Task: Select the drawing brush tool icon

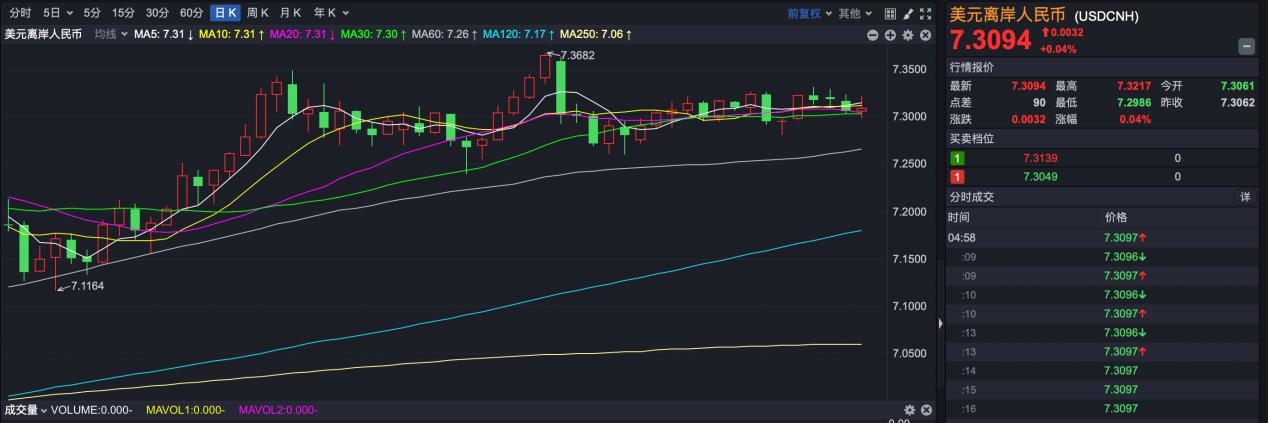Action: (908, 13)
